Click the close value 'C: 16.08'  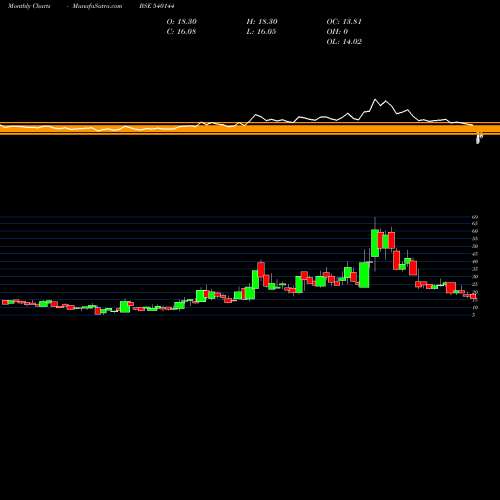tap(181, 31)
